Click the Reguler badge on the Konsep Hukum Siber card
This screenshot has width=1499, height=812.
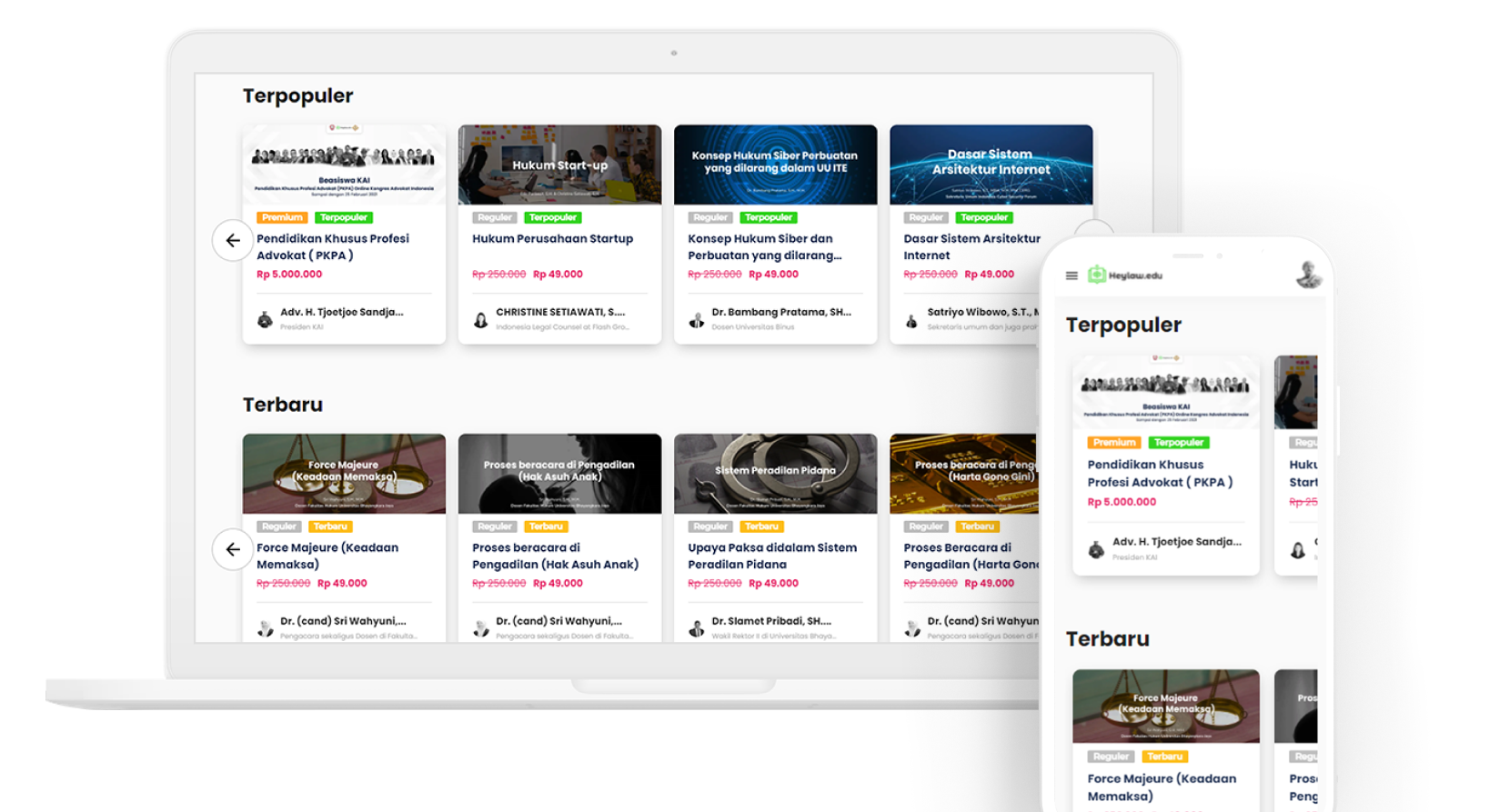click(710, 217)
